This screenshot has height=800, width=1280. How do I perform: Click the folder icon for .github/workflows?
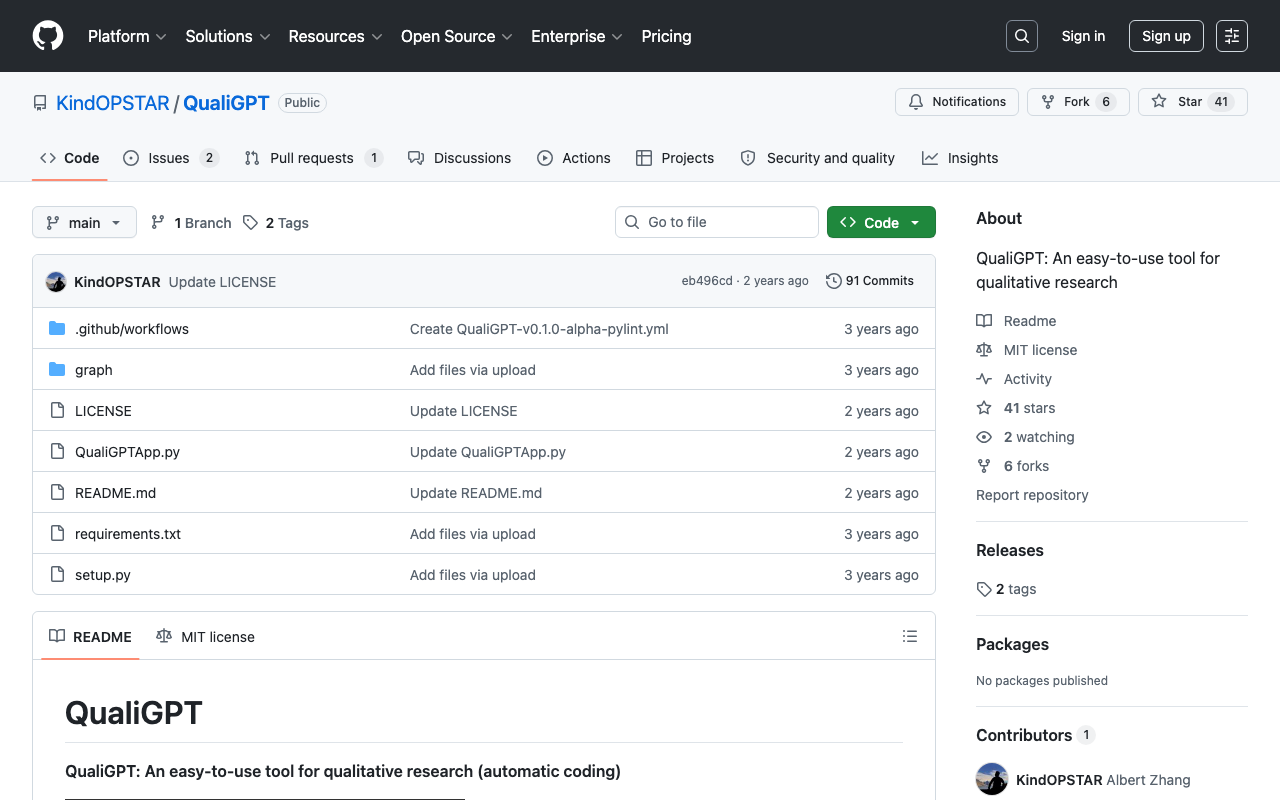[57, 329]
